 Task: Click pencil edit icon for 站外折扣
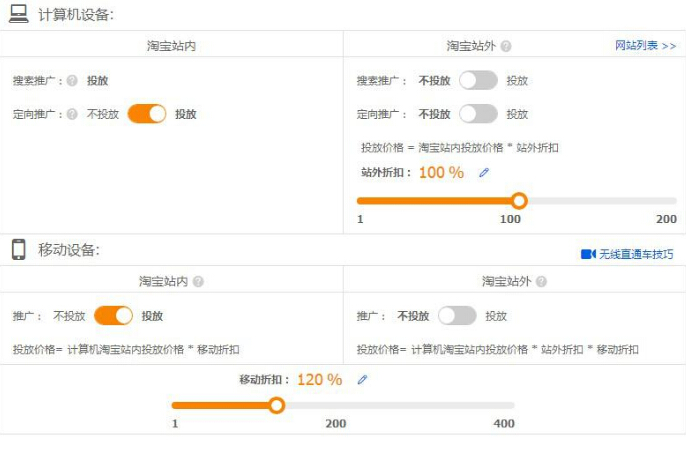(484, 172)
